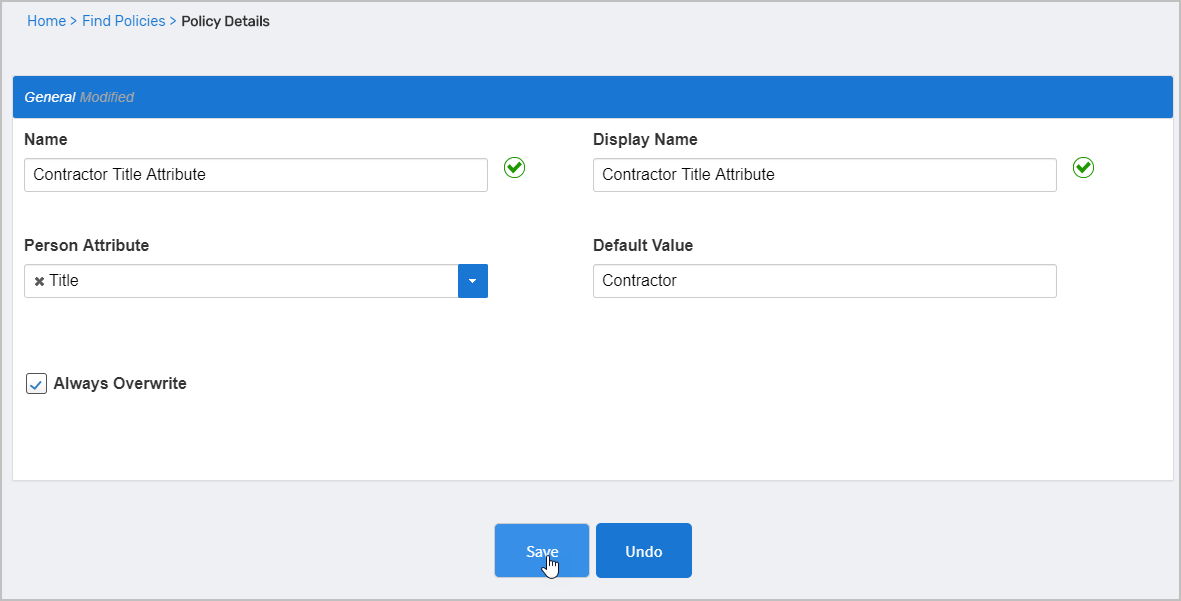1181x601 pixels.
Task: Click the Person Attribute field label
Action: 87,245
